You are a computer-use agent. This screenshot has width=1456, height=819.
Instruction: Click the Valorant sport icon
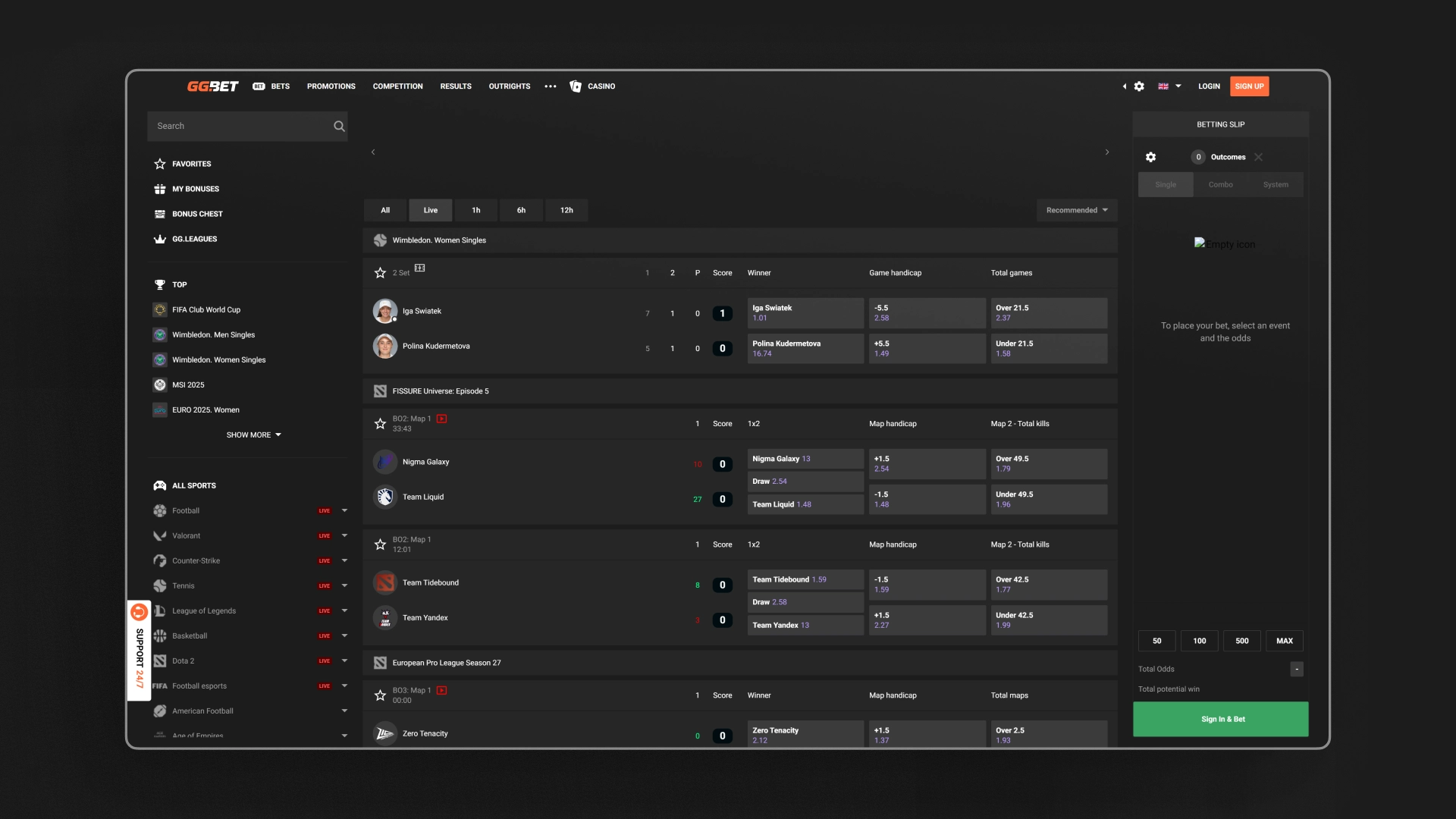click(159, 535)
